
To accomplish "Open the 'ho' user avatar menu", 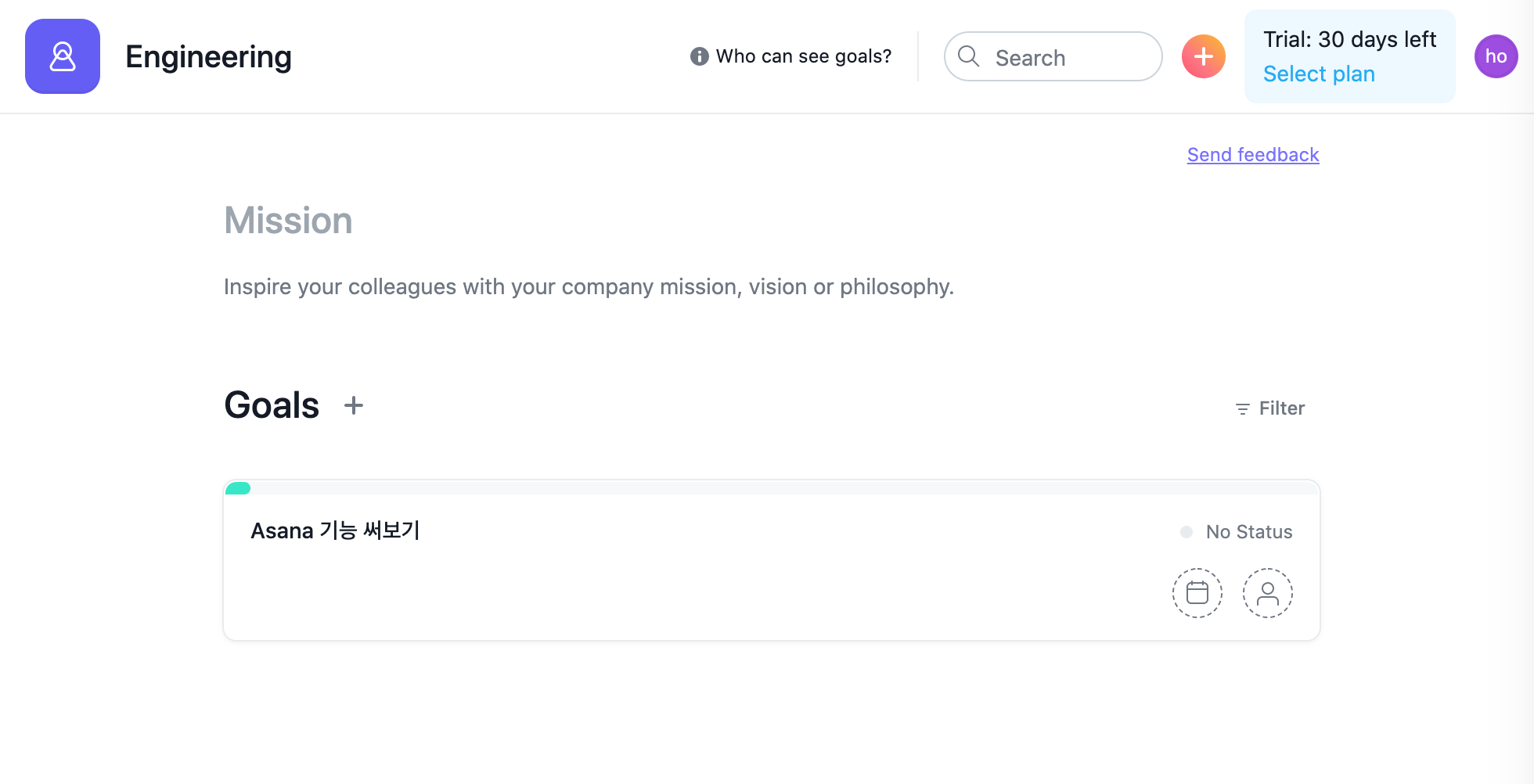I will click(x=1496, y=56).
